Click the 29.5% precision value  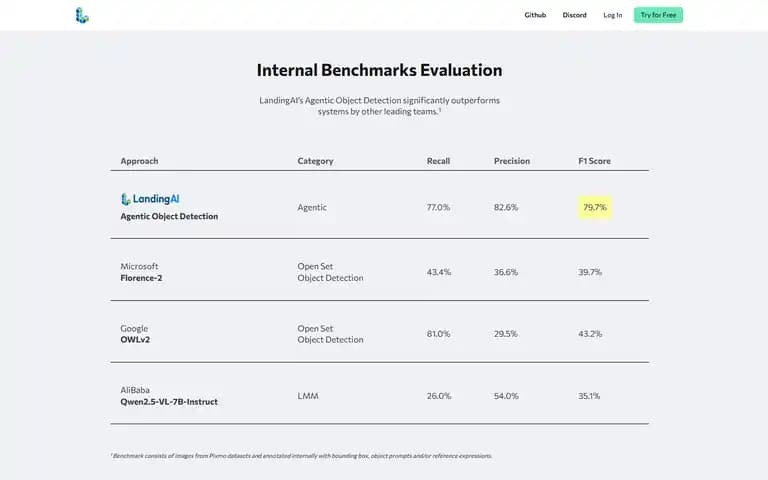click(505, 334)
